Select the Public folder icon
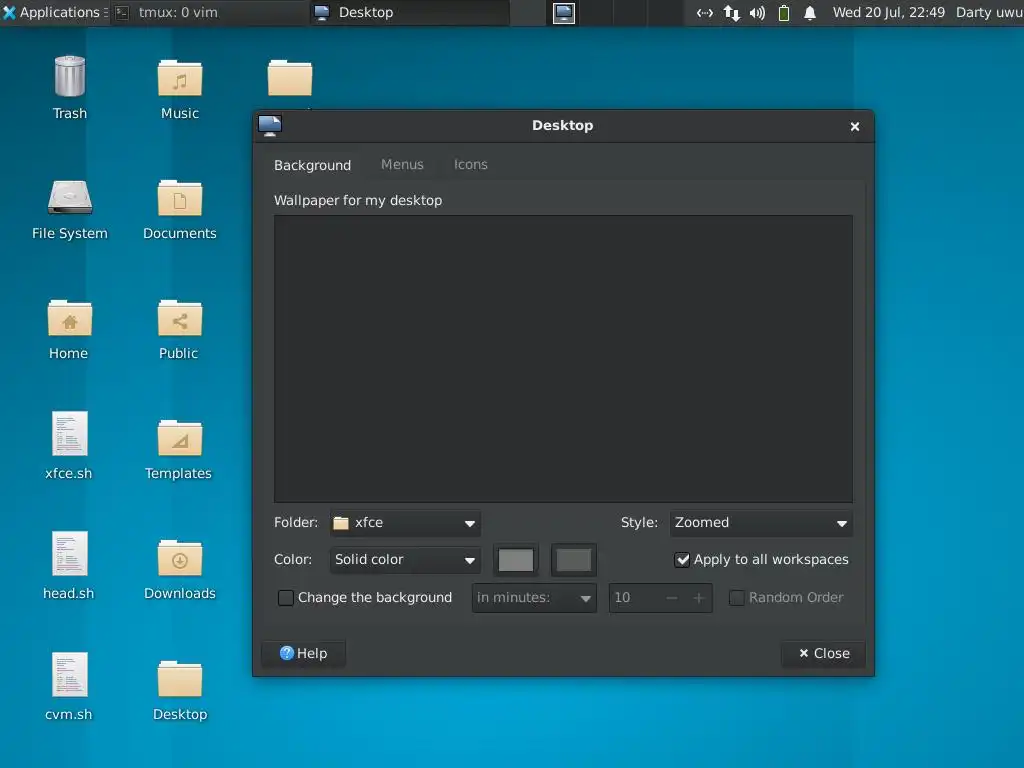The width and height of the screenshot is (1024, 768). pos(180,318)
